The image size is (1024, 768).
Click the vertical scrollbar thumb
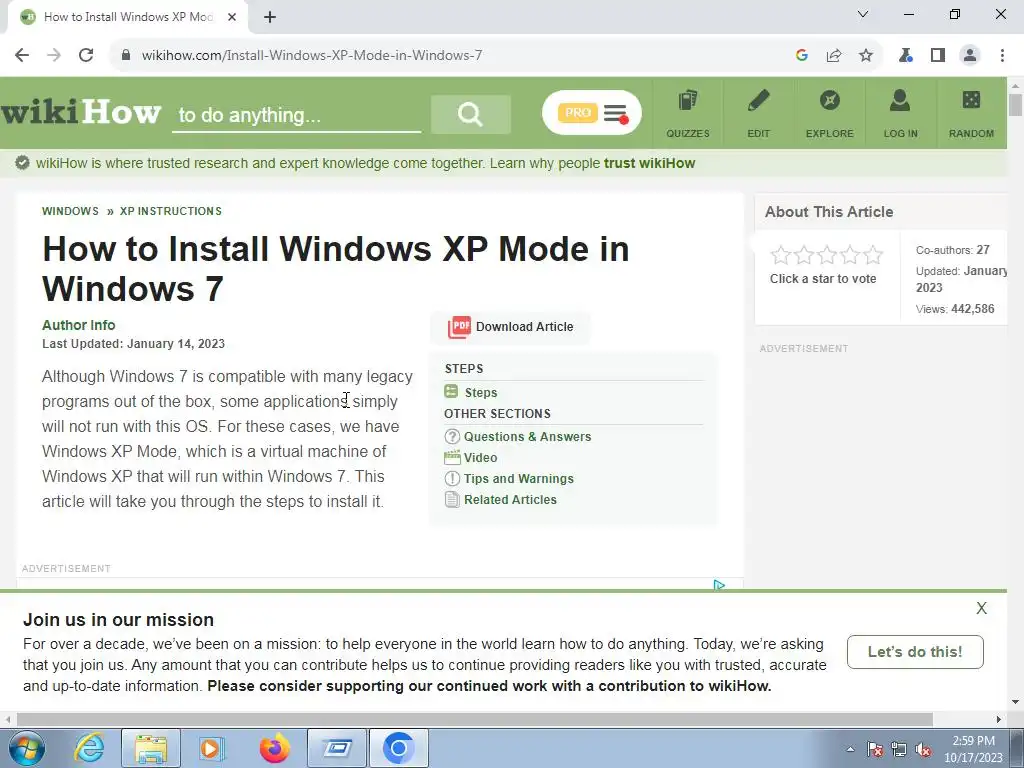pyautogui.click(x=1016, y=104)
